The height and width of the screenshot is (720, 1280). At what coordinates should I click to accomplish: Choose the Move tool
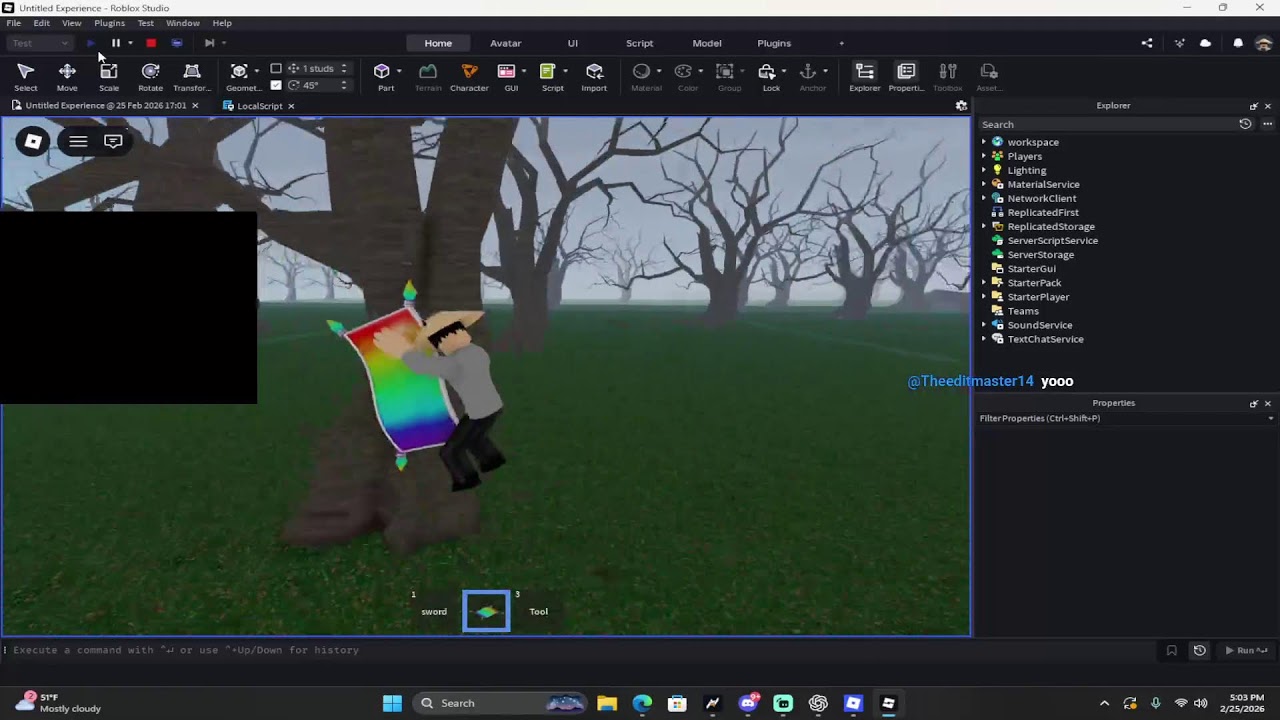pos(67,77)
